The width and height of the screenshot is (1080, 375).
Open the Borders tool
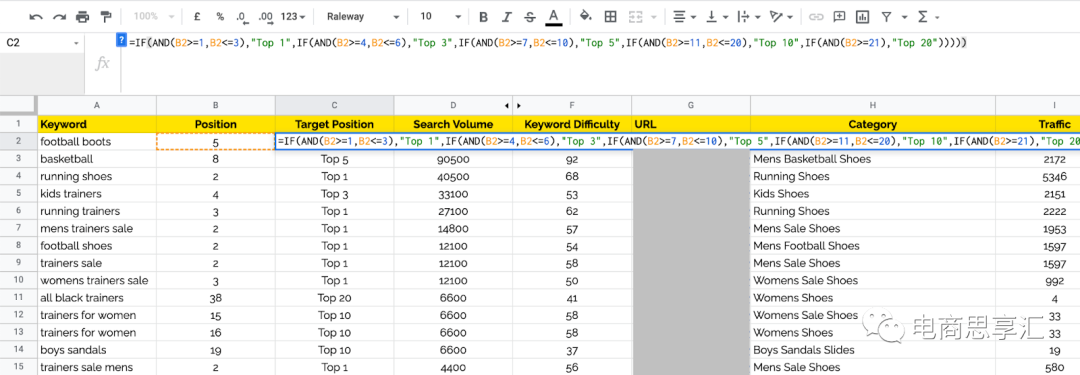tap(610, 16)
